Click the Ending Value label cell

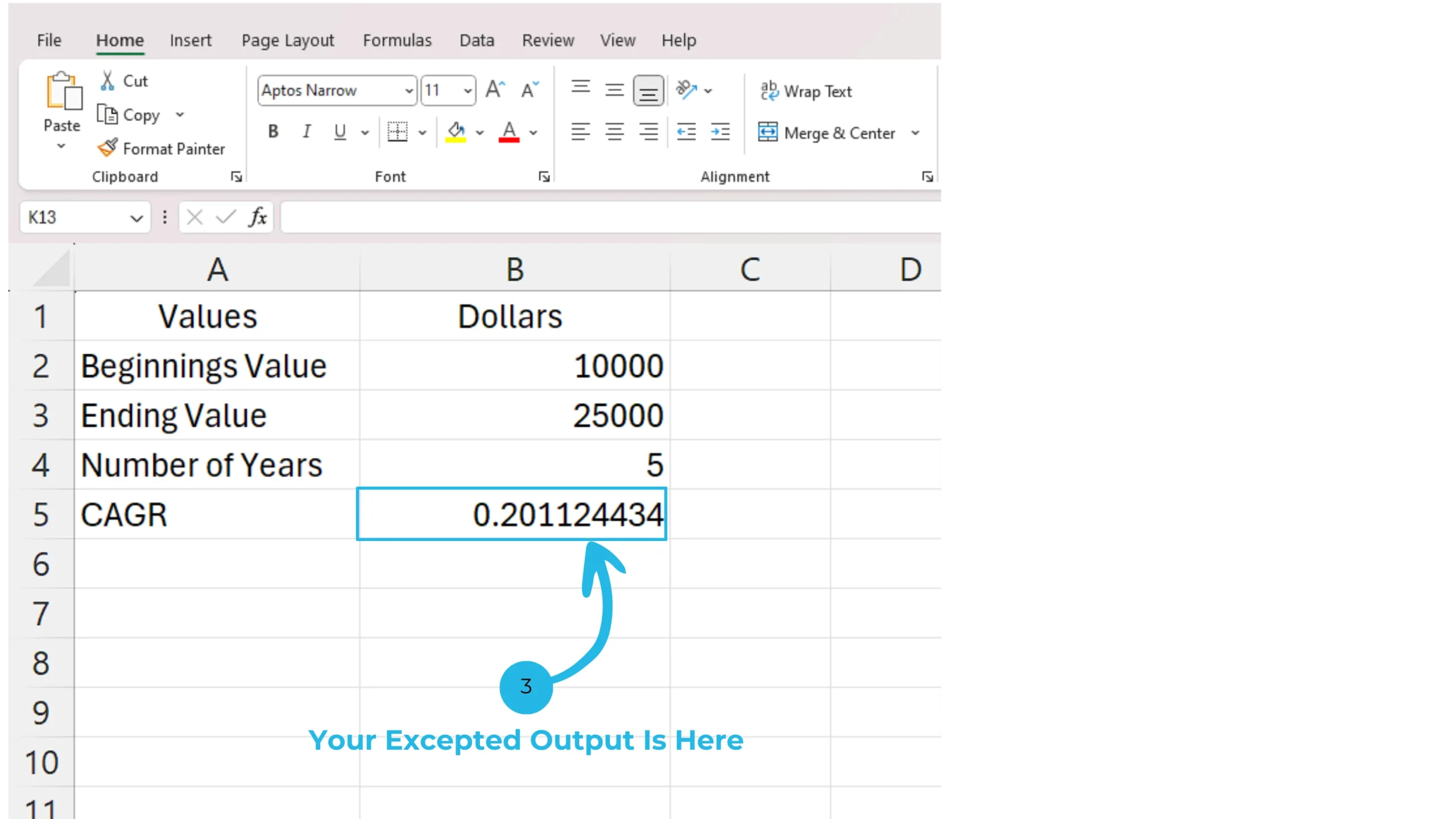[217, 415]
